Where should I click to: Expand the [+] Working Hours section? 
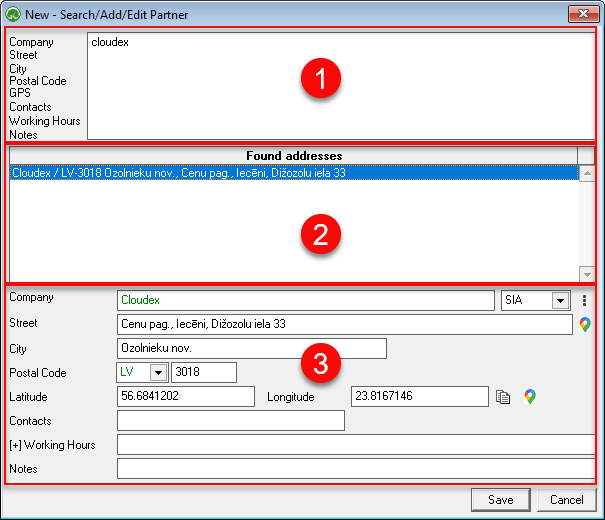click(x=15, y=445)
